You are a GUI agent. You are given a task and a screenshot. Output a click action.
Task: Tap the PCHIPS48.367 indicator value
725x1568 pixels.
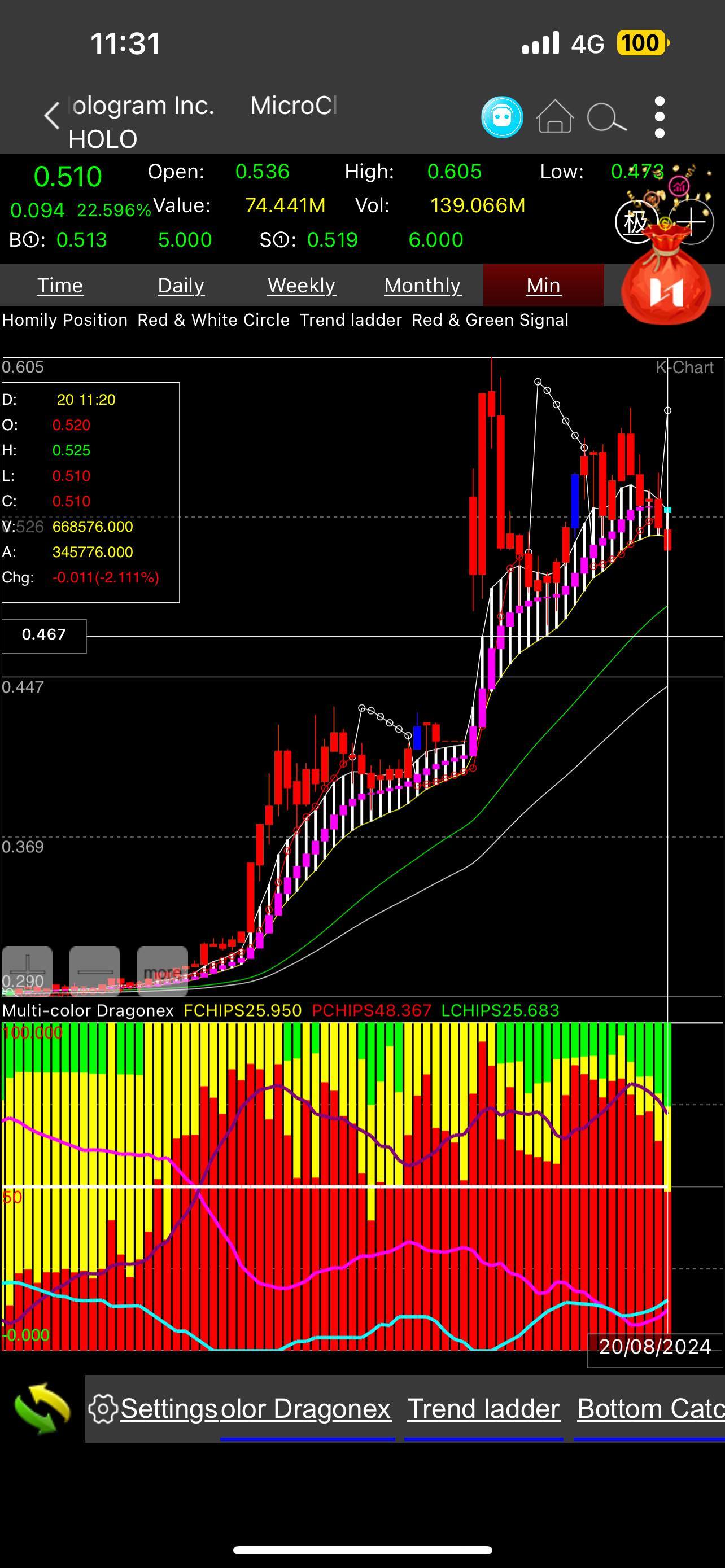[372, 1010]
